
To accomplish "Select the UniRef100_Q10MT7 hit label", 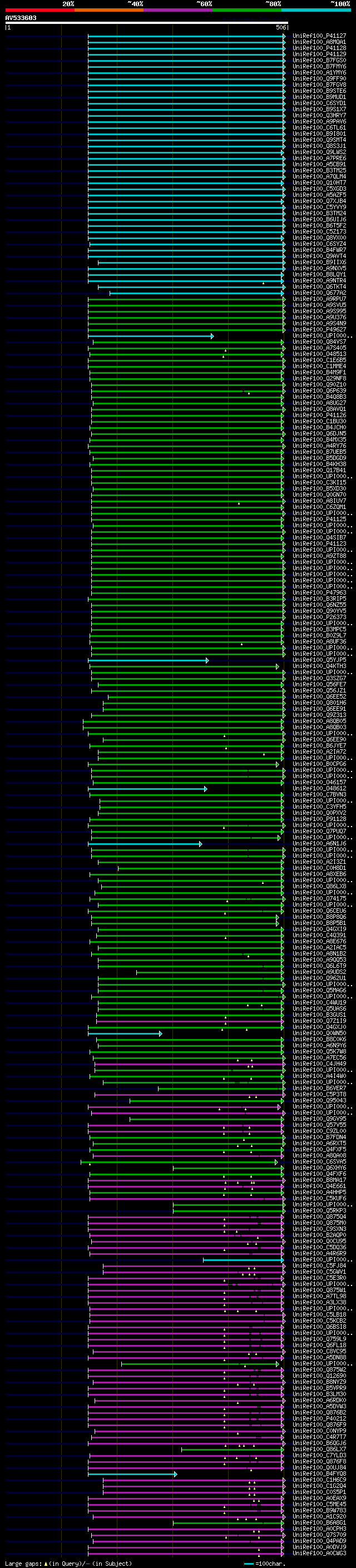I will tap(319, 182).
